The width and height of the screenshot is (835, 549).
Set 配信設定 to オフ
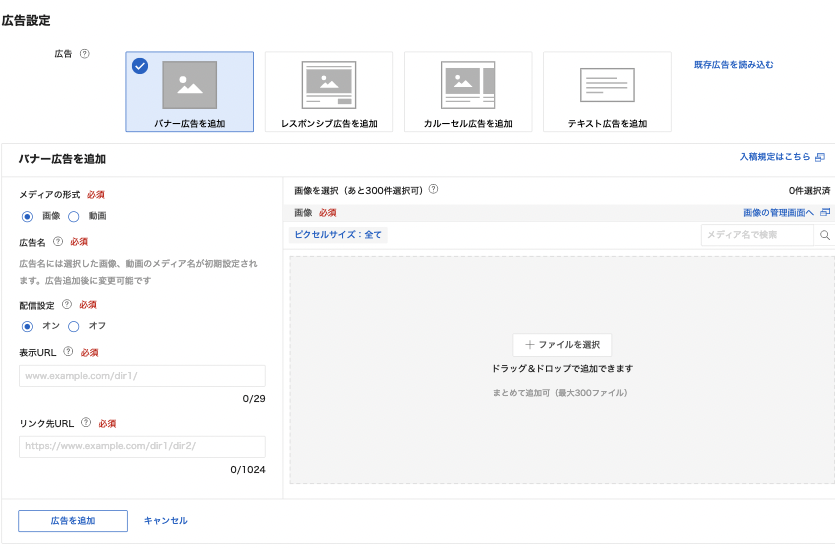click(74, 326)
